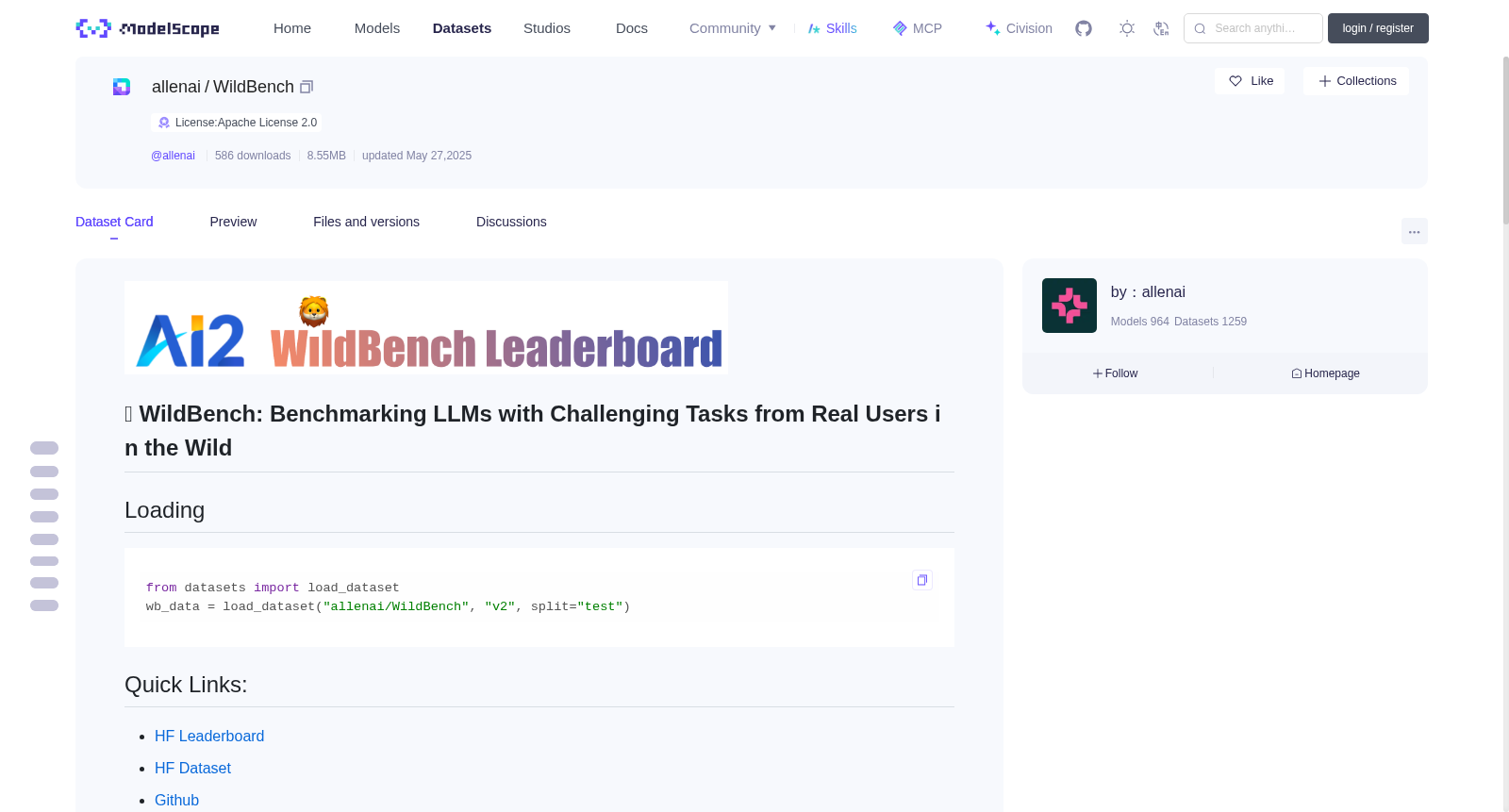The image size is (1509, 812).
Task: Open the MCP page
Action: 917,28
